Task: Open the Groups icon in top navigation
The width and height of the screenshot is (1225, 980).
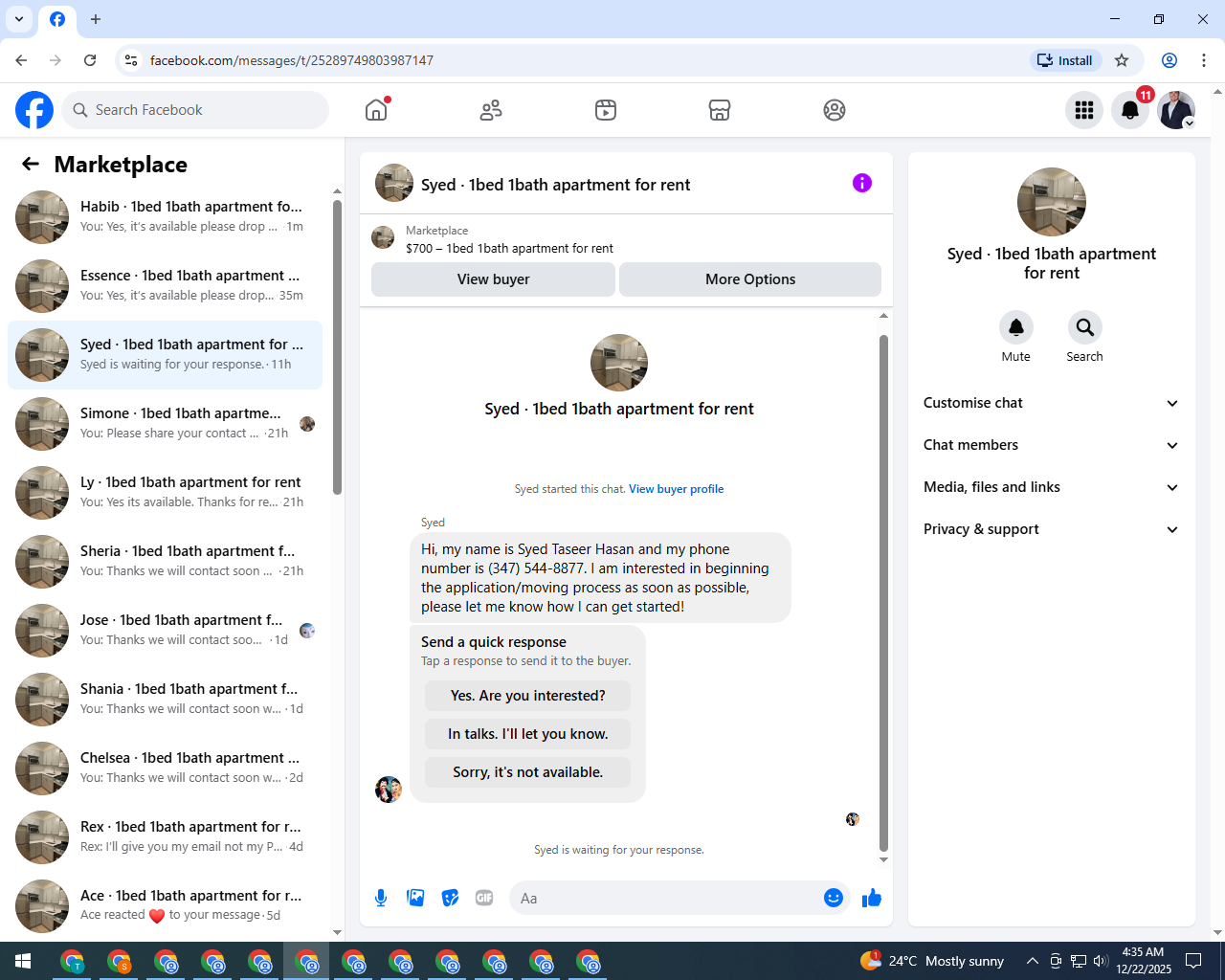Action: point(835,110)
